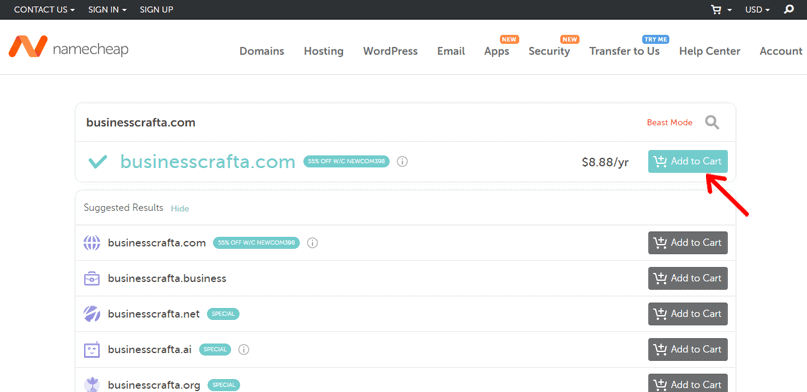Click the SPECIAL badge beside businesscrafta.net
The width and height of the screenshot is (807, 392).
click(223, 314)
